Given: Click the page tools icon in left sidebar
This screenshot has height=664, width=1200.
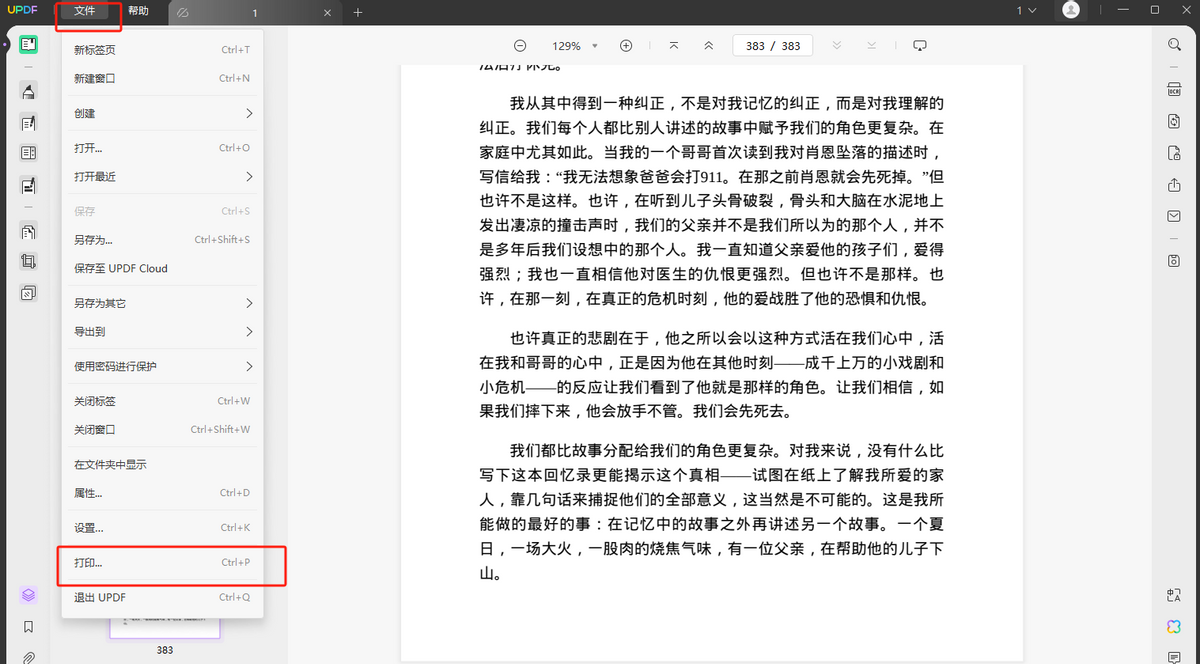Looking at the screenshot, I should point(28,231).
